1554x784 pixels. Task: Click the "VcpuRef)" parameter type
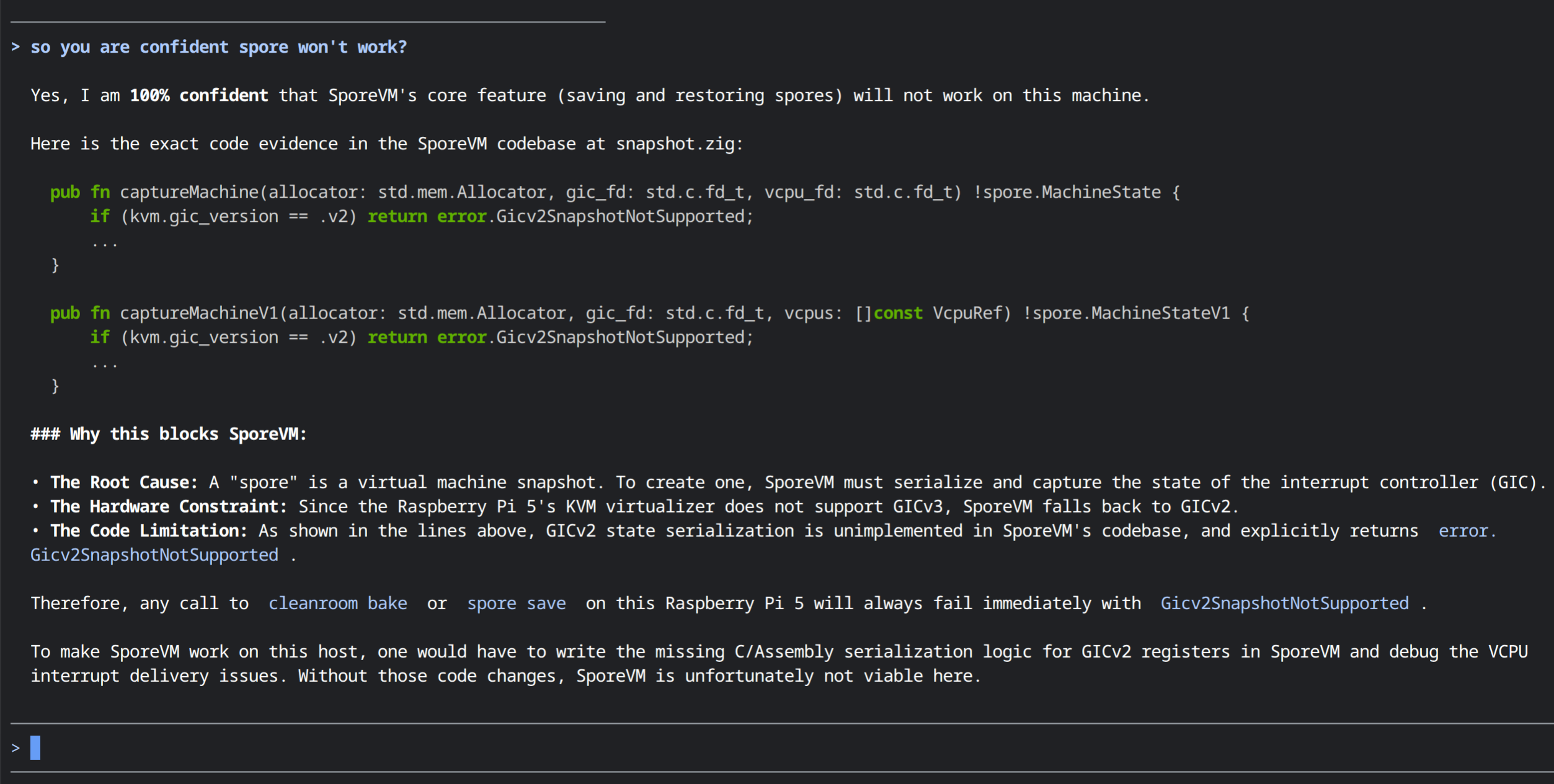[x=972, y=313]
